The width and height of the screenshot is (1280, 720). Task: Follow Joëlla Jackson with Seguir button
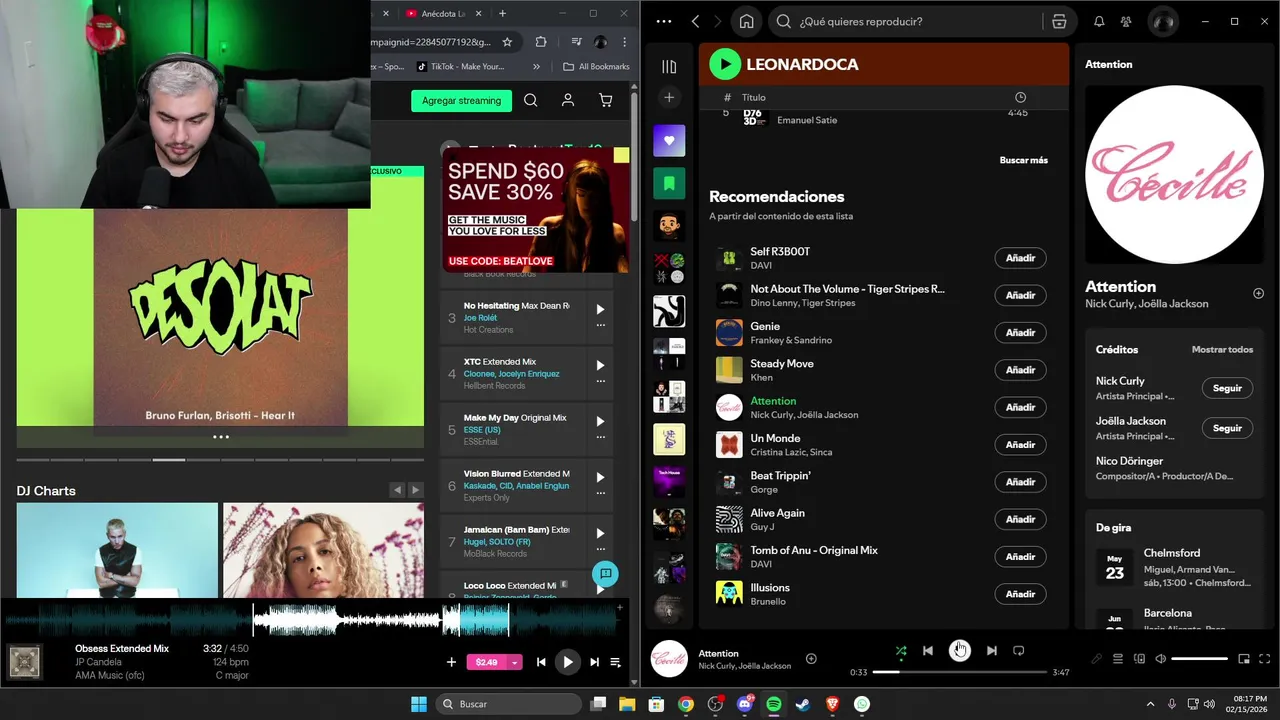(1227, 428)
